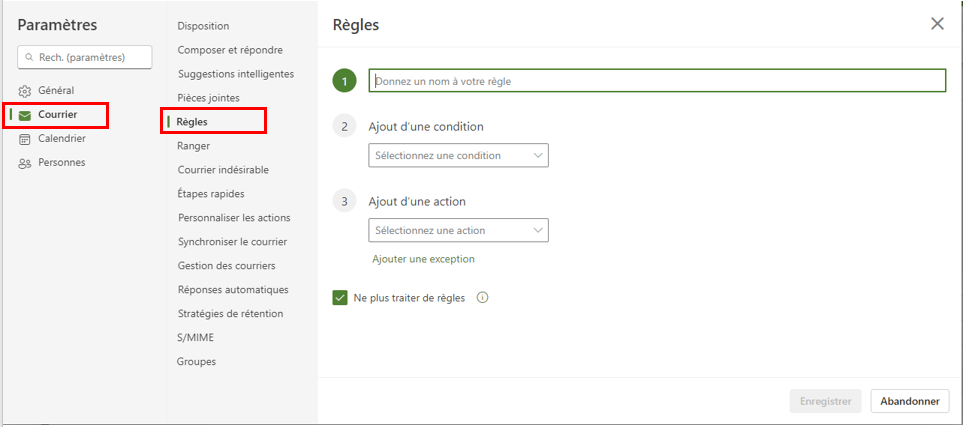Click the Personnes people icon

coord(25,163)
